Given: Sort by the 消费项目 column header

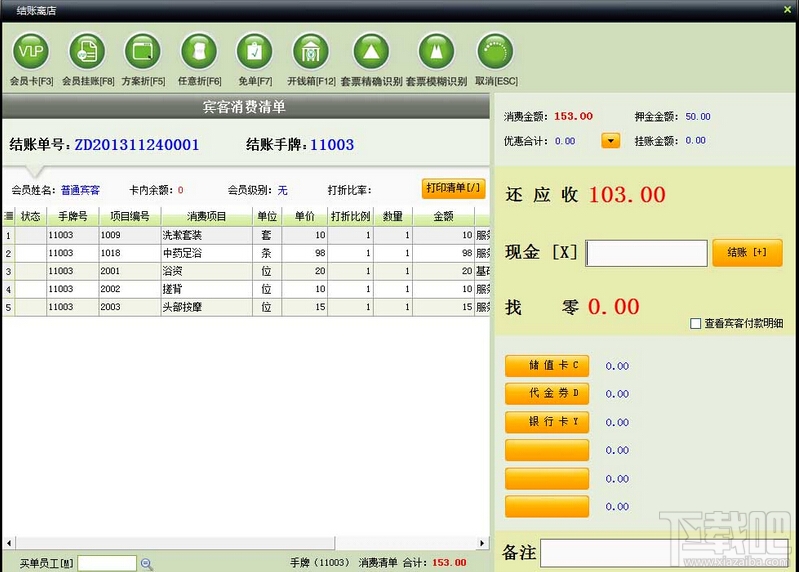Looking at the screenshot, I should coord(206,216).
